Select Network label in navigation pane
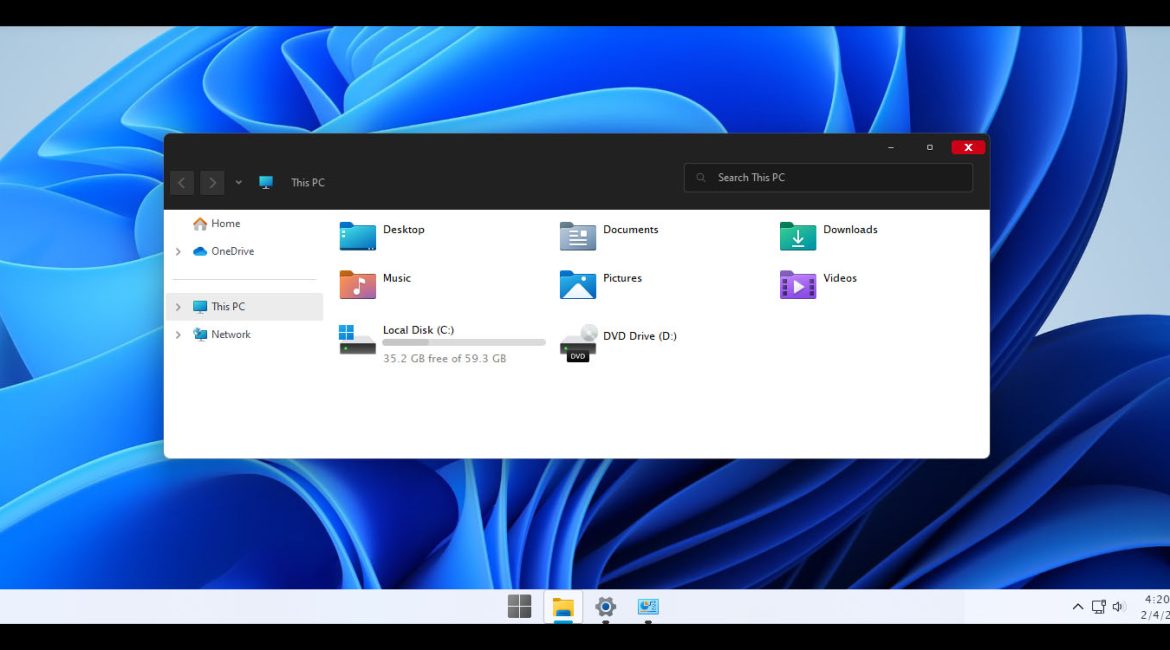The image size is (1170, 650). (231, 334)
